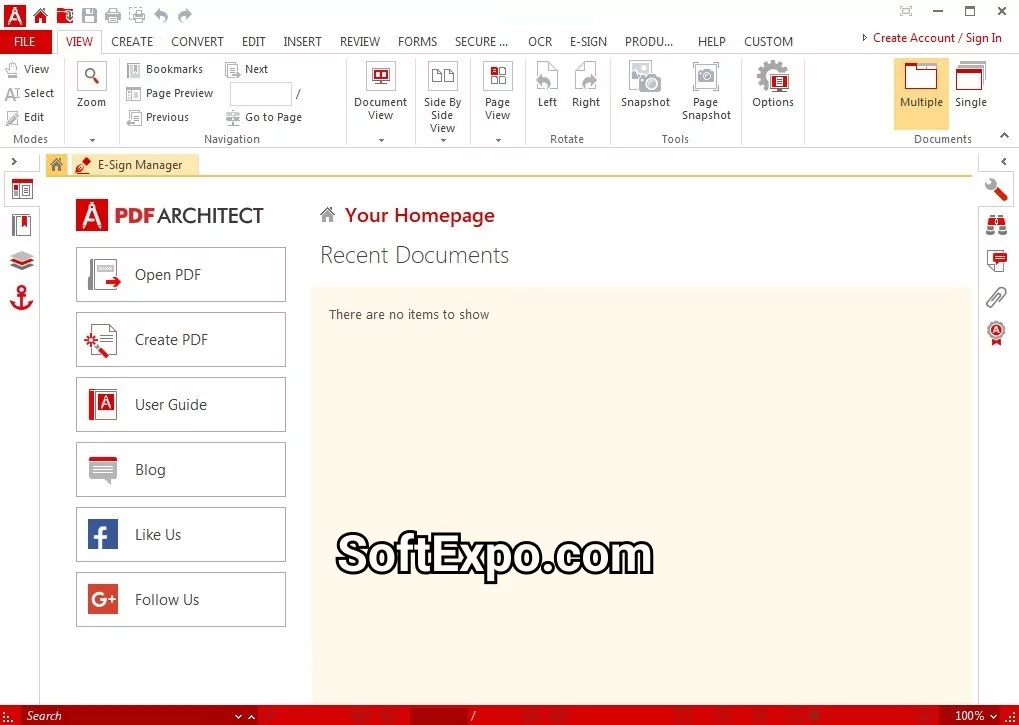Open the Comments panel

tap(996, 260)
